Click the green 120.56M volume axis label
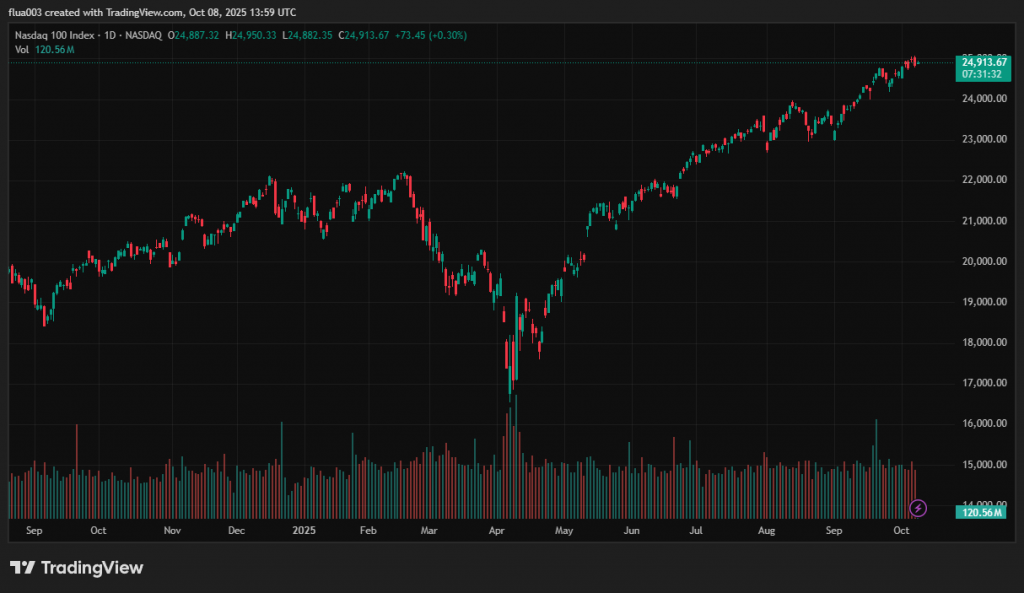The width and height of the screenshot is (1024, 593). pos(984,512)
